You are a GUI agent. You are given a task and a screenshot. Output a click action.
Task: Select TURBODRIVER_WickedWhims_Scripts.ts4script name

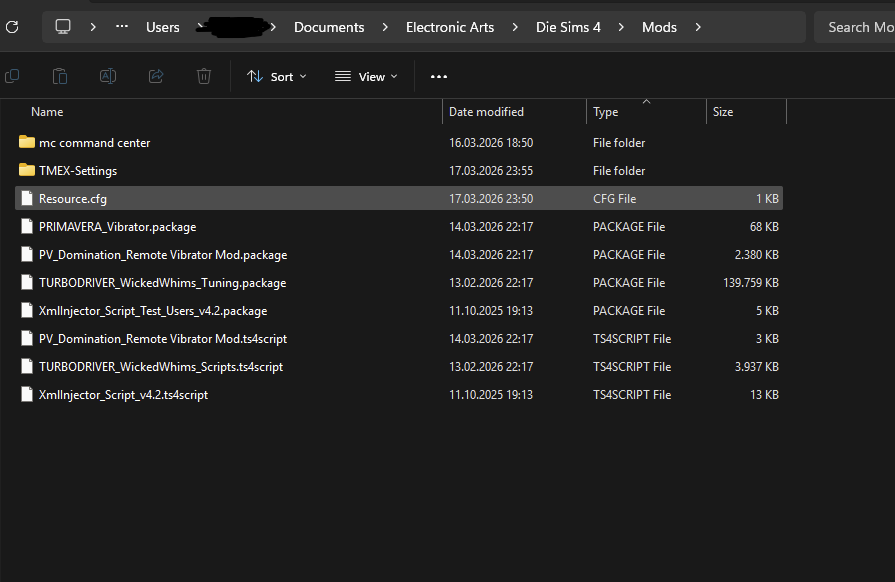click(161, 366)
